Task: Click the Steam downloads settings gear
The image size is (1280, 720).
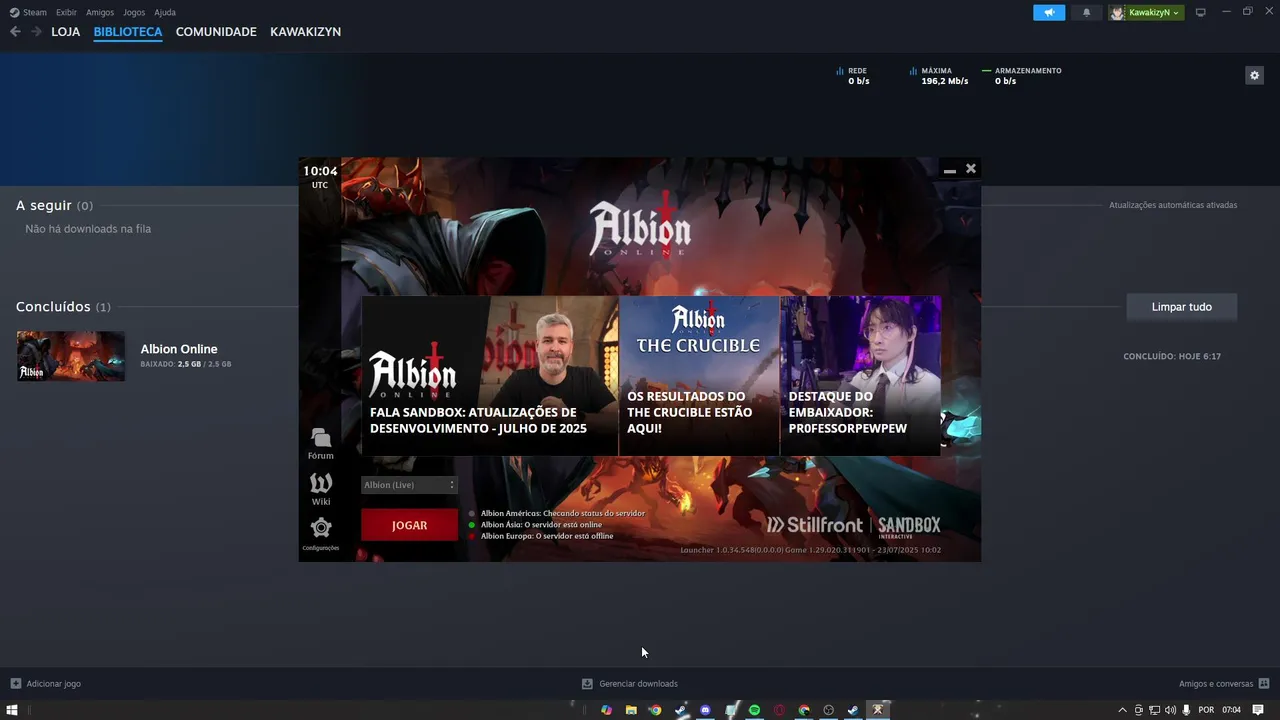Action: (1254, 75)
